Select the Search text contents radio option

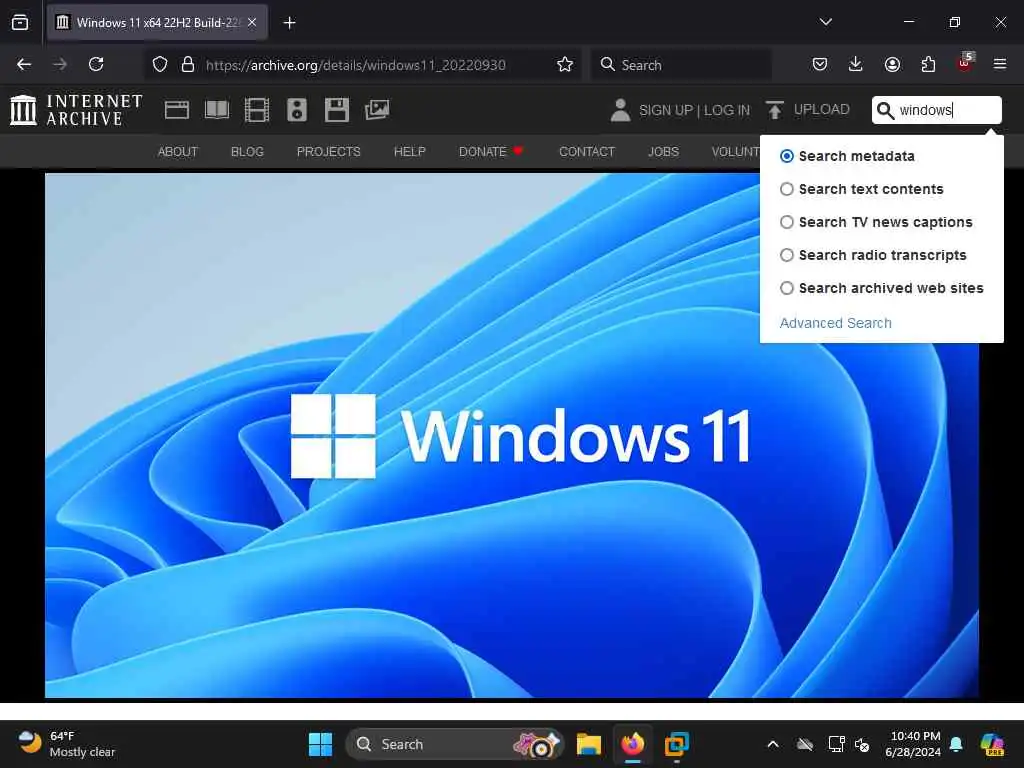coord(787,189)
